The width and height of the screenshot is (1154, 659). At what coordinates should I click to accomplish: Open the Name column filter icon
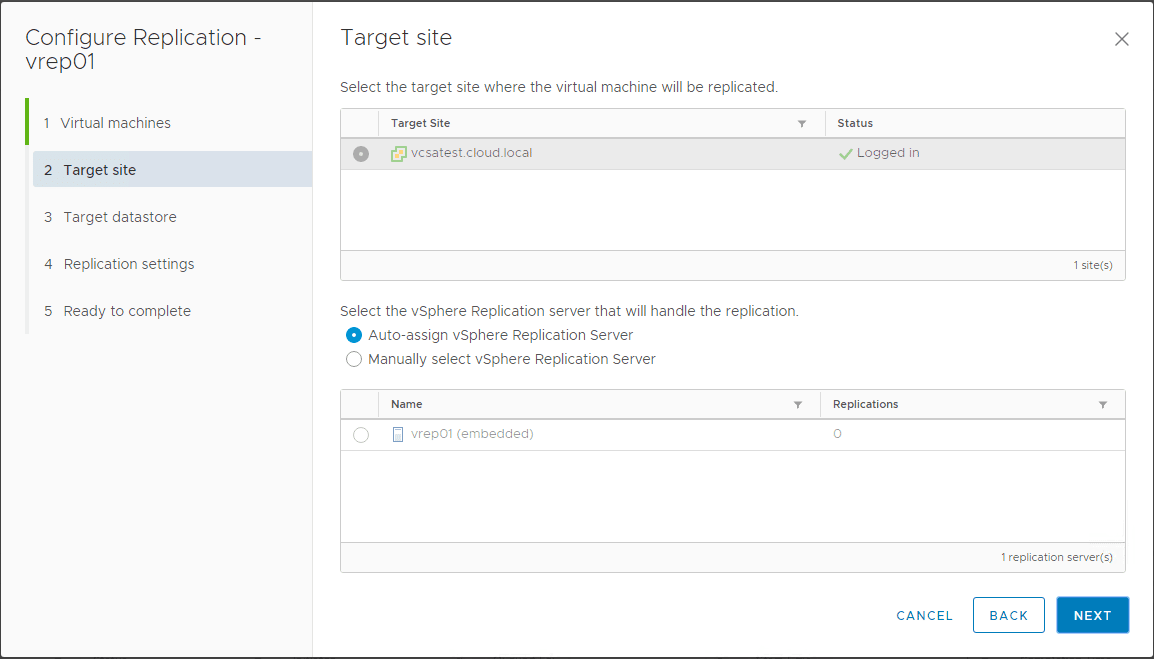tap(798, 405)
